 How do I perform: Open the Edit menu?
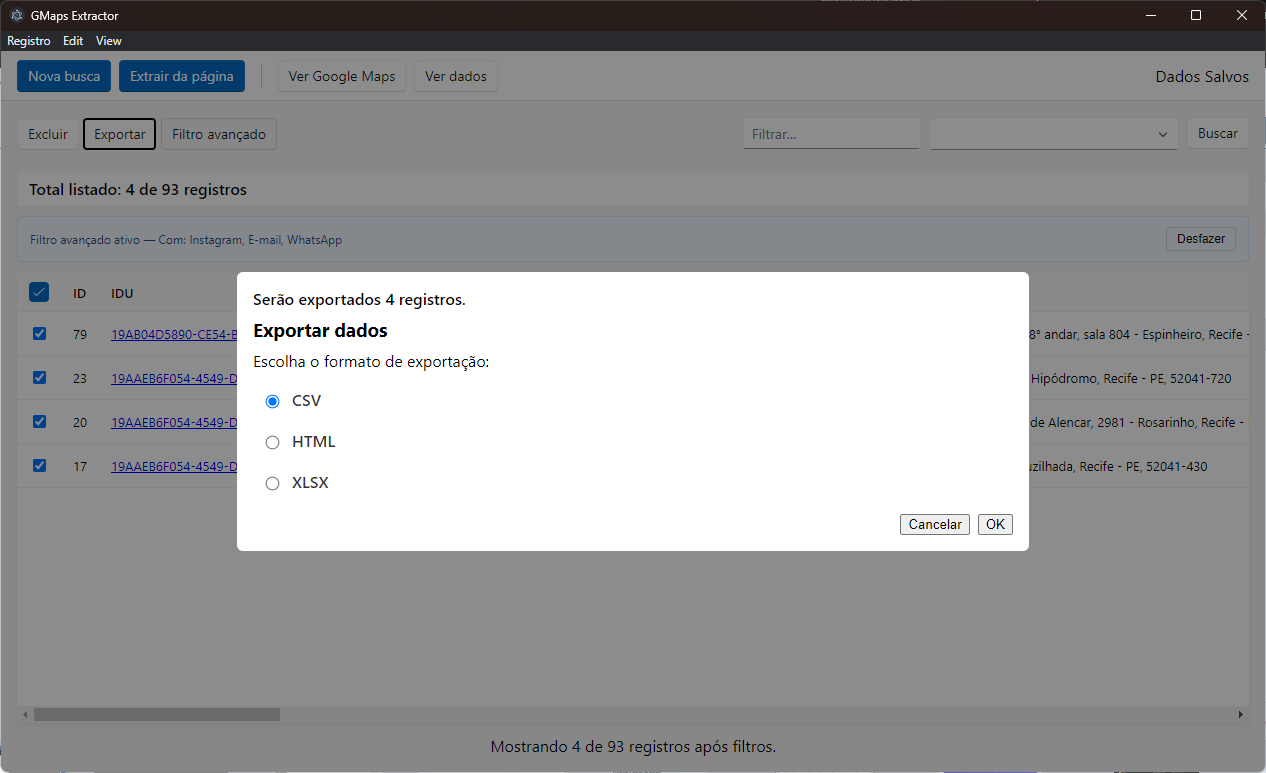click(x=73, y=41)
